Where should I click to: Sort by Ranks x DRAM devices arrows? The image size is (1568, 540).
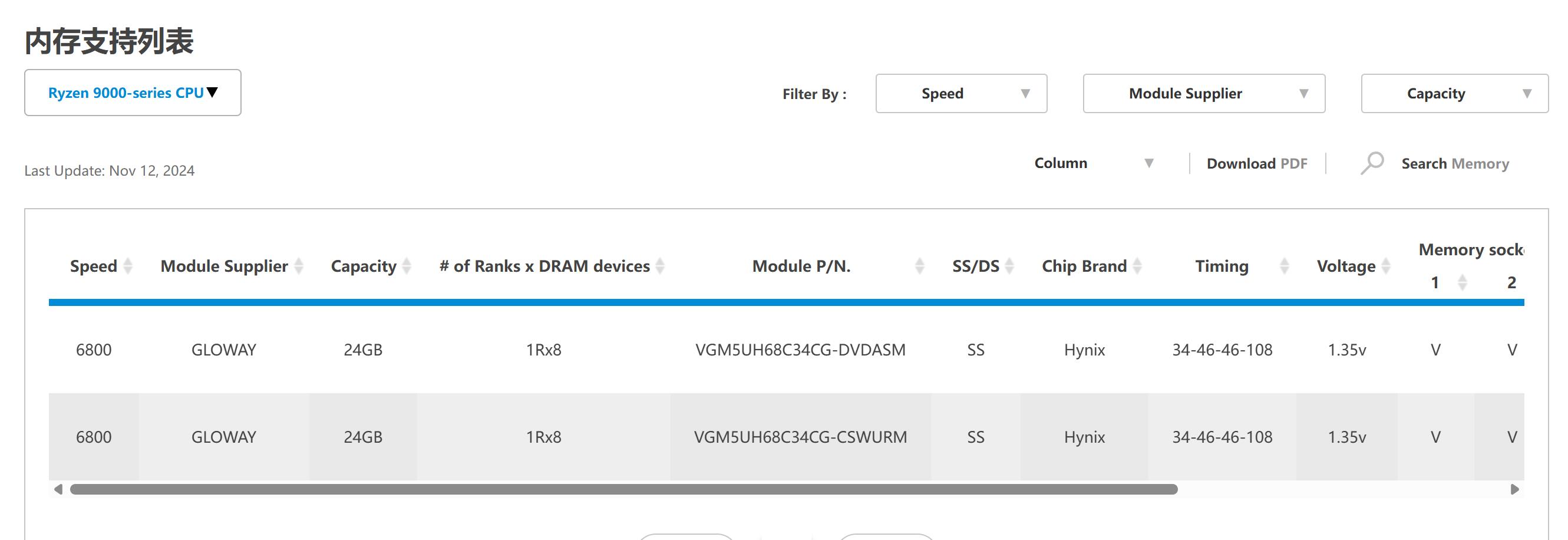pos(661,266)
